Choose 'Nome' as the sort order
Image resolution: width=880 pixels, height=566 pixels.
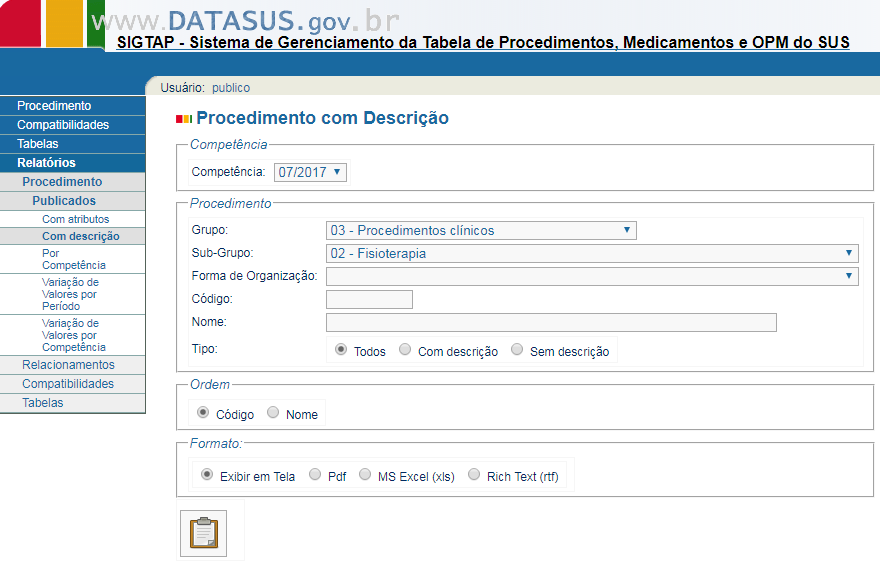(273, 413)
